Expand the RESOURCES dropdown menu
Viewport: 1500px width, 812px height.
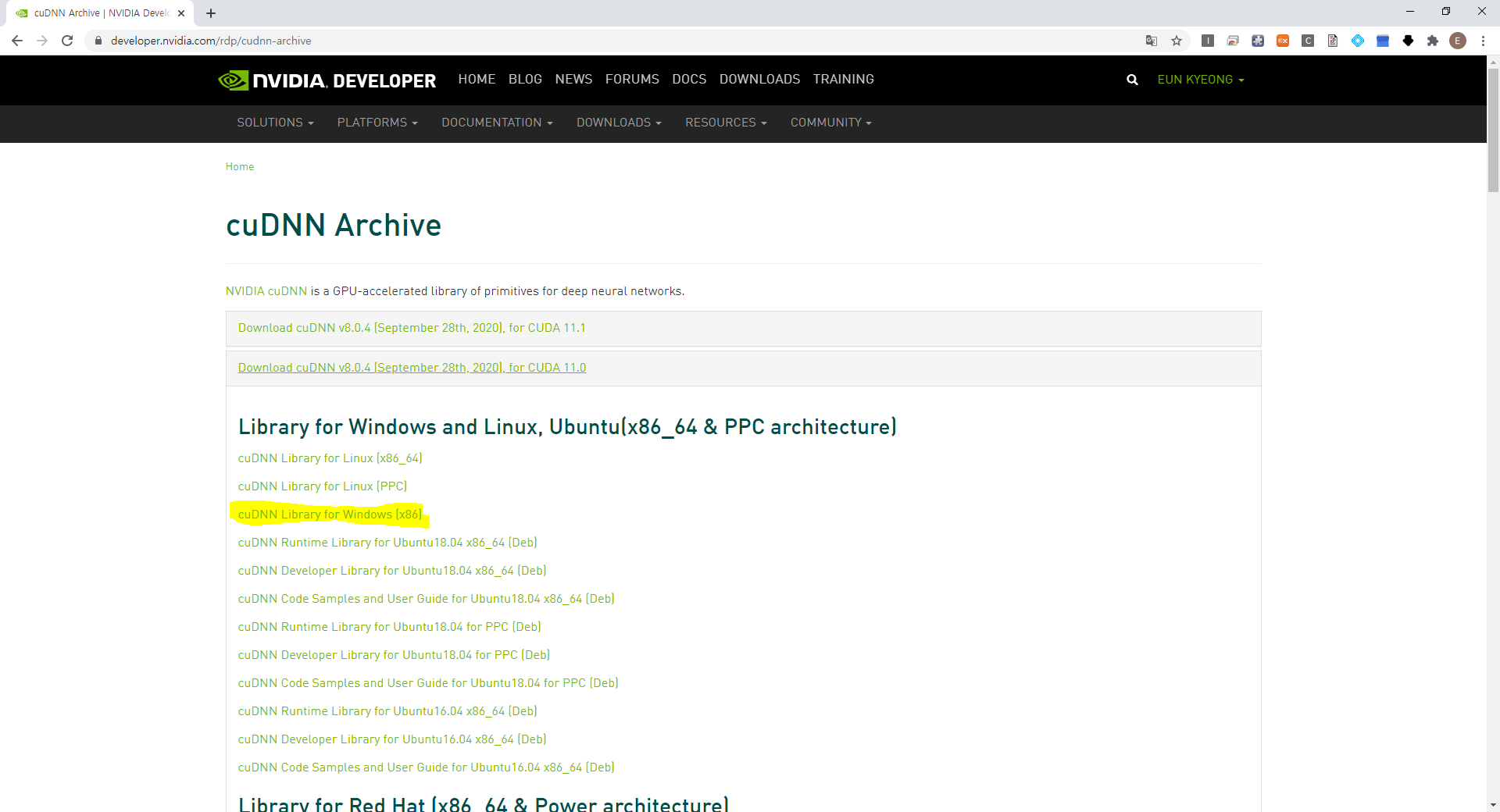click(x=726, y=123)
